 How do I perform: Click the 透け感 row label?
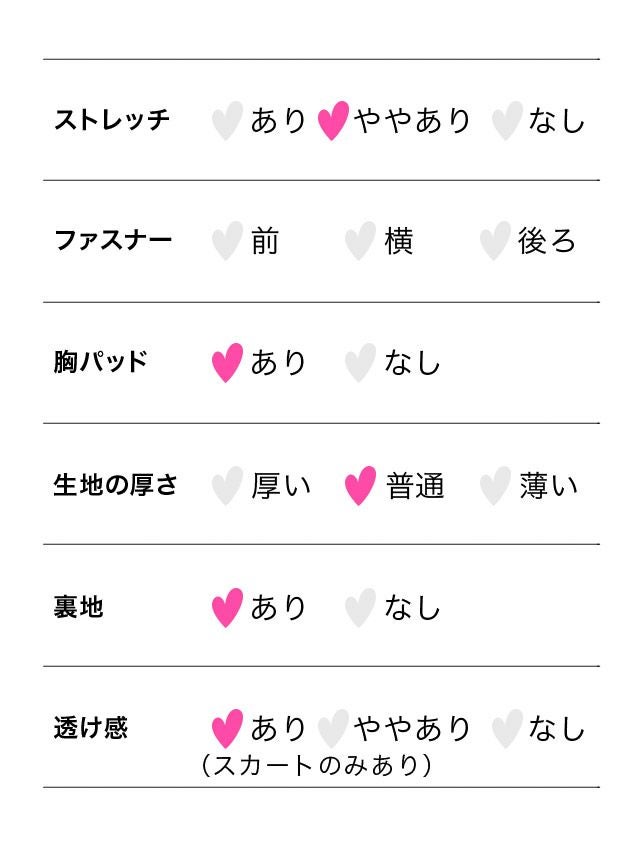tap(90, 728)
